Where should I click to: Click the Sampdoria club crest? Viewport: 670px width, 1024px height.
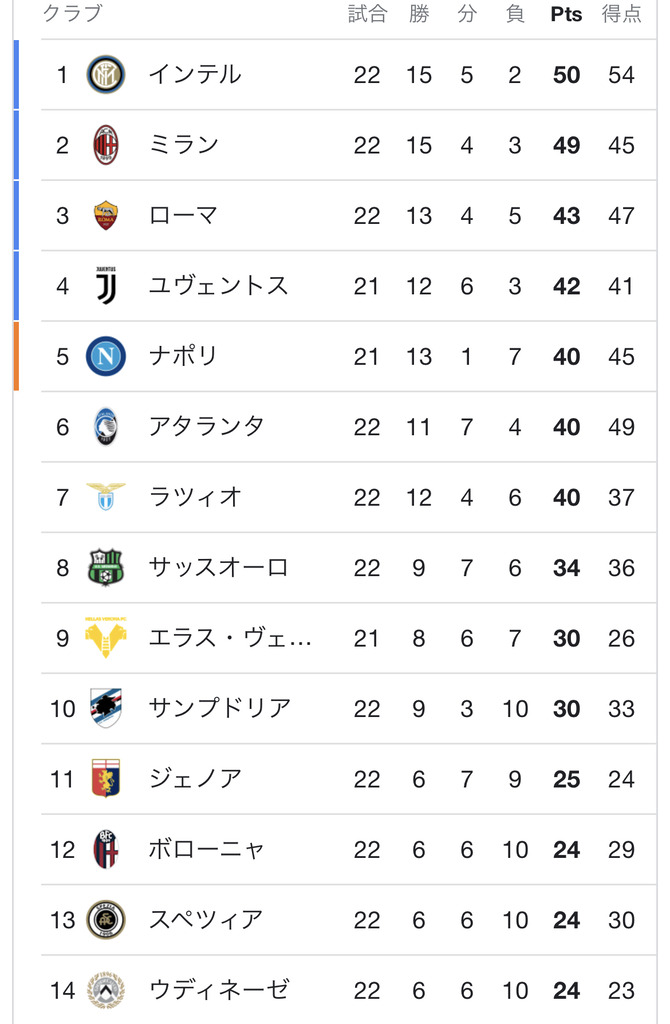click(105, 708)
